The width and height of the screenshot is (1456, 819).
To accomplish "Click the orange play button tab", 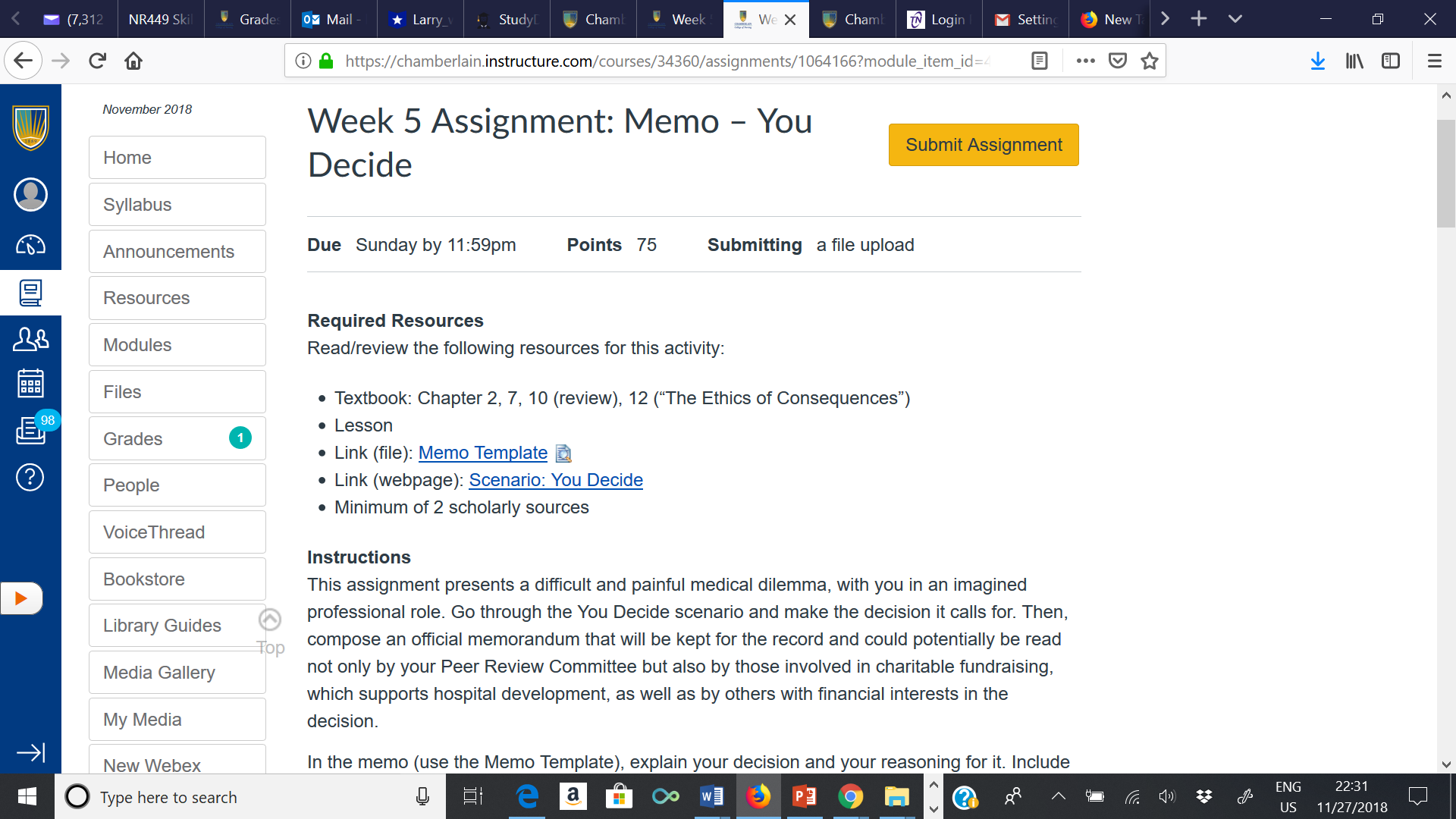I will pyautogui.click(x=21, y=598).
